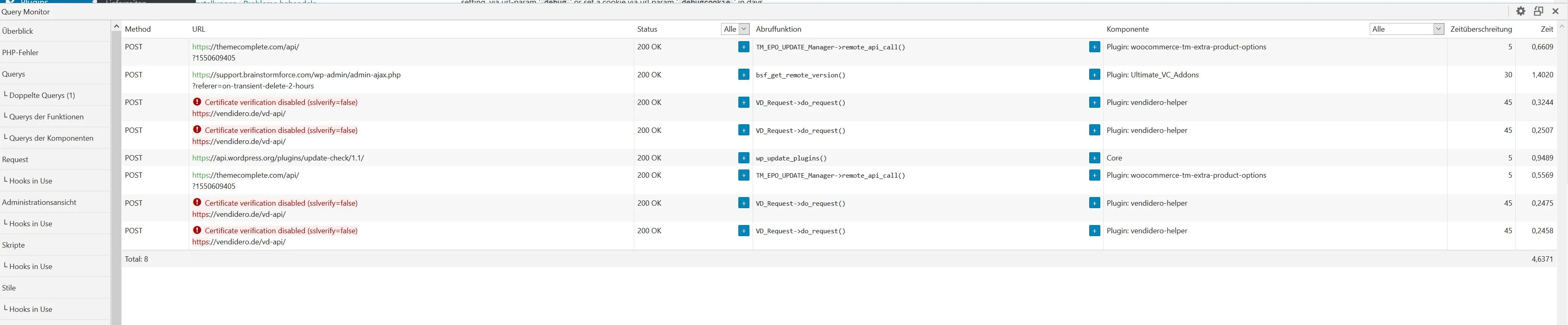Open the Status filter dropdown
The width and height of the screenshot is (1568, 325).
pos(735,29)
